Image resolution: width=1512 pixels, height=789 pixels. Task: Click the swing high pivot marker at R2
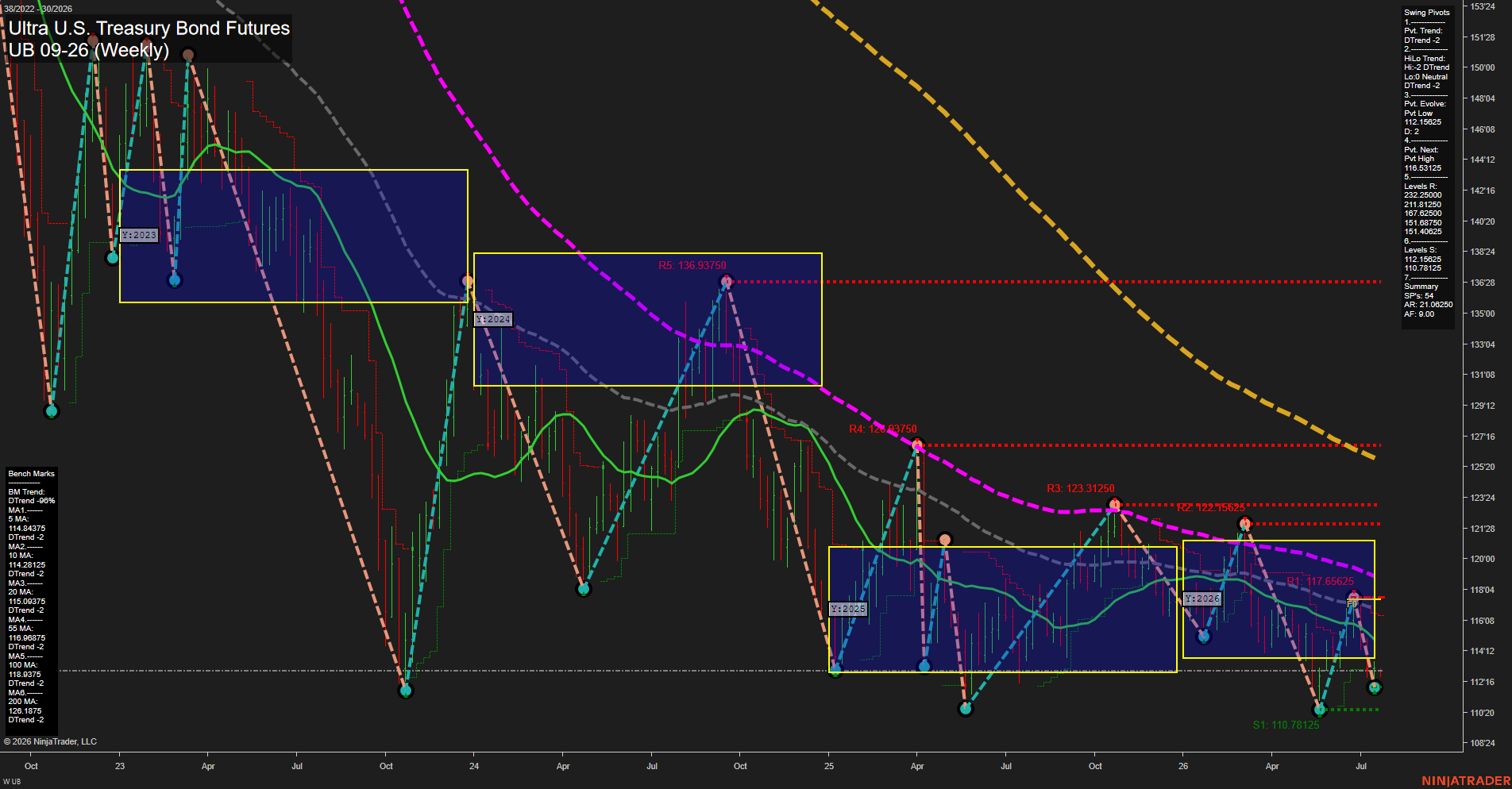click(x=1245, y=524)
